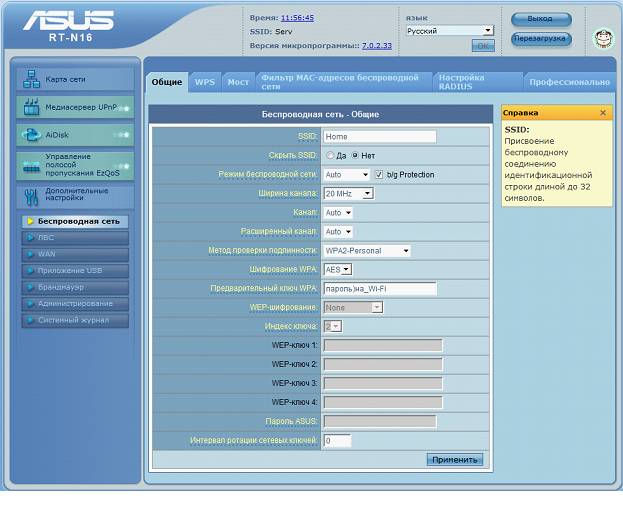Image resolution: width=623 pixels, height=507 pixels.
Task: Open firmware version link 7.0.2.33
Action: [377, 46]
